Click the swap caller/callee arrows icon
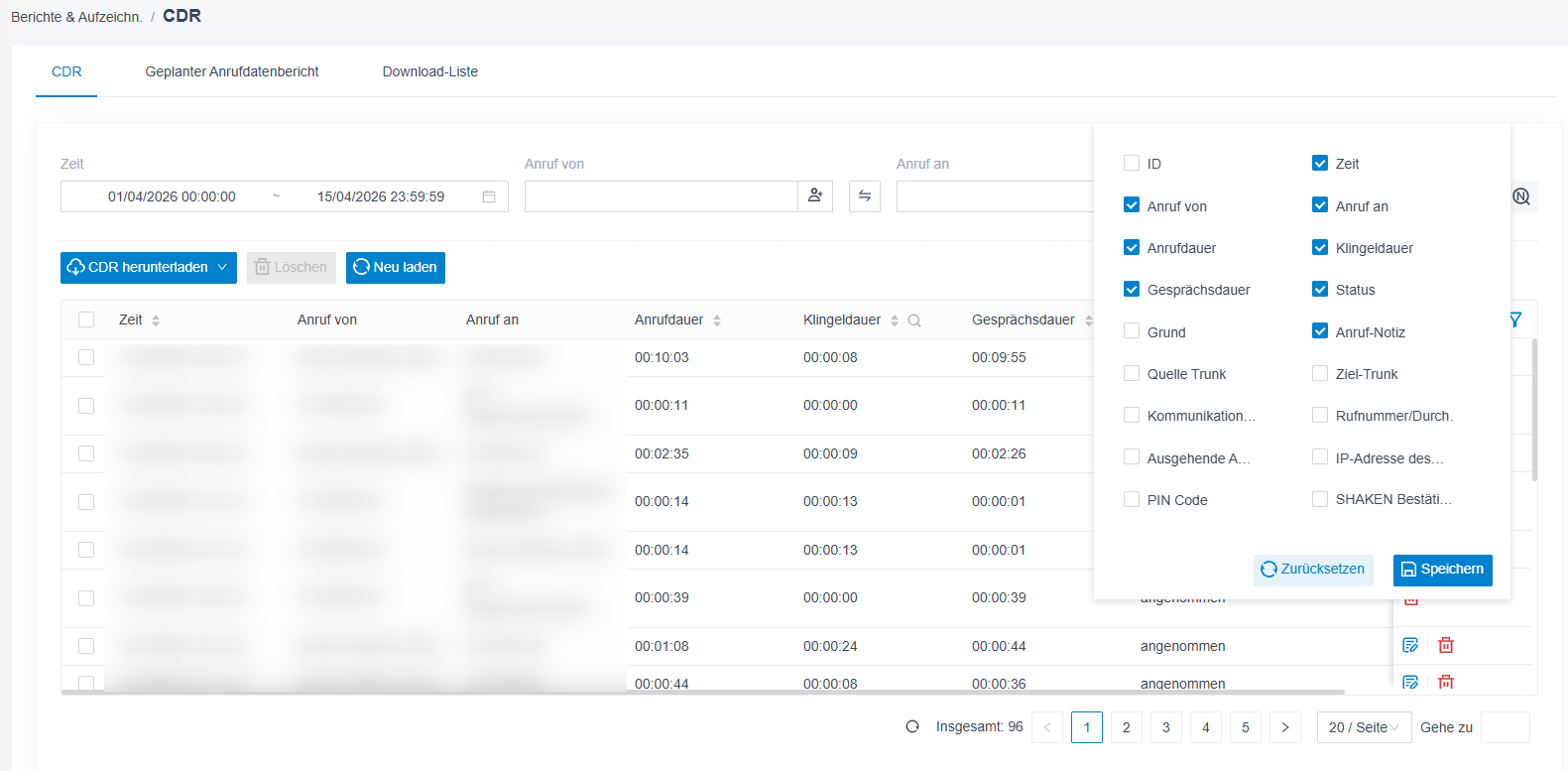 coord(865,196)
